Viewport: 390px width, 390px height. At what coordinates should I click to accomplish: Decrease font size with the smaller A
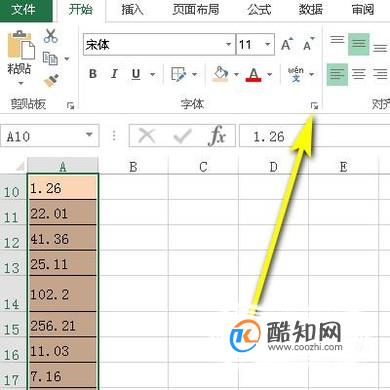[309, 44]
